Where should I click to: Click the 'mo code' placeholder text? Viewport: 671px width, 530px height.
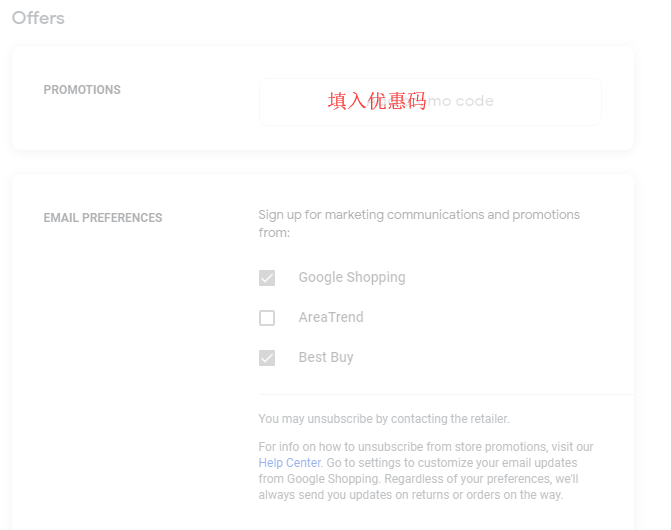click(461, 101)
